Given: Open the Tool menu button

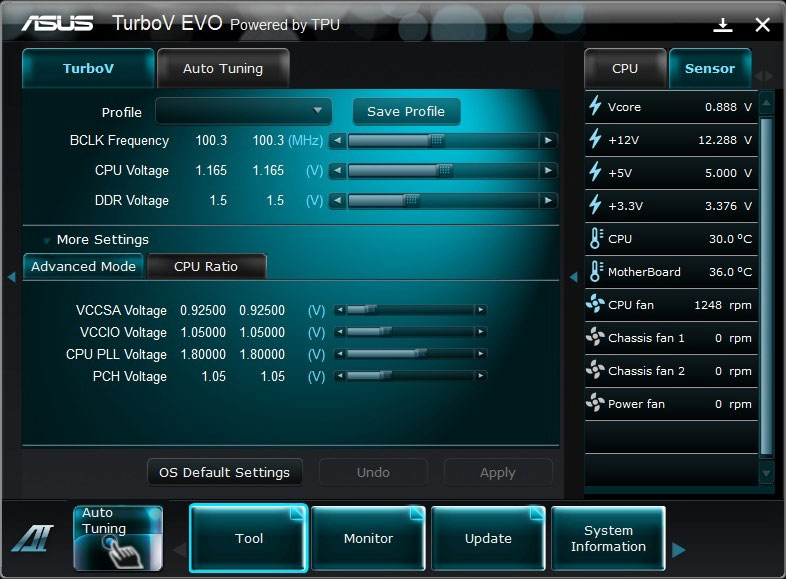Looking at the screenshot, I should (249, 538).
